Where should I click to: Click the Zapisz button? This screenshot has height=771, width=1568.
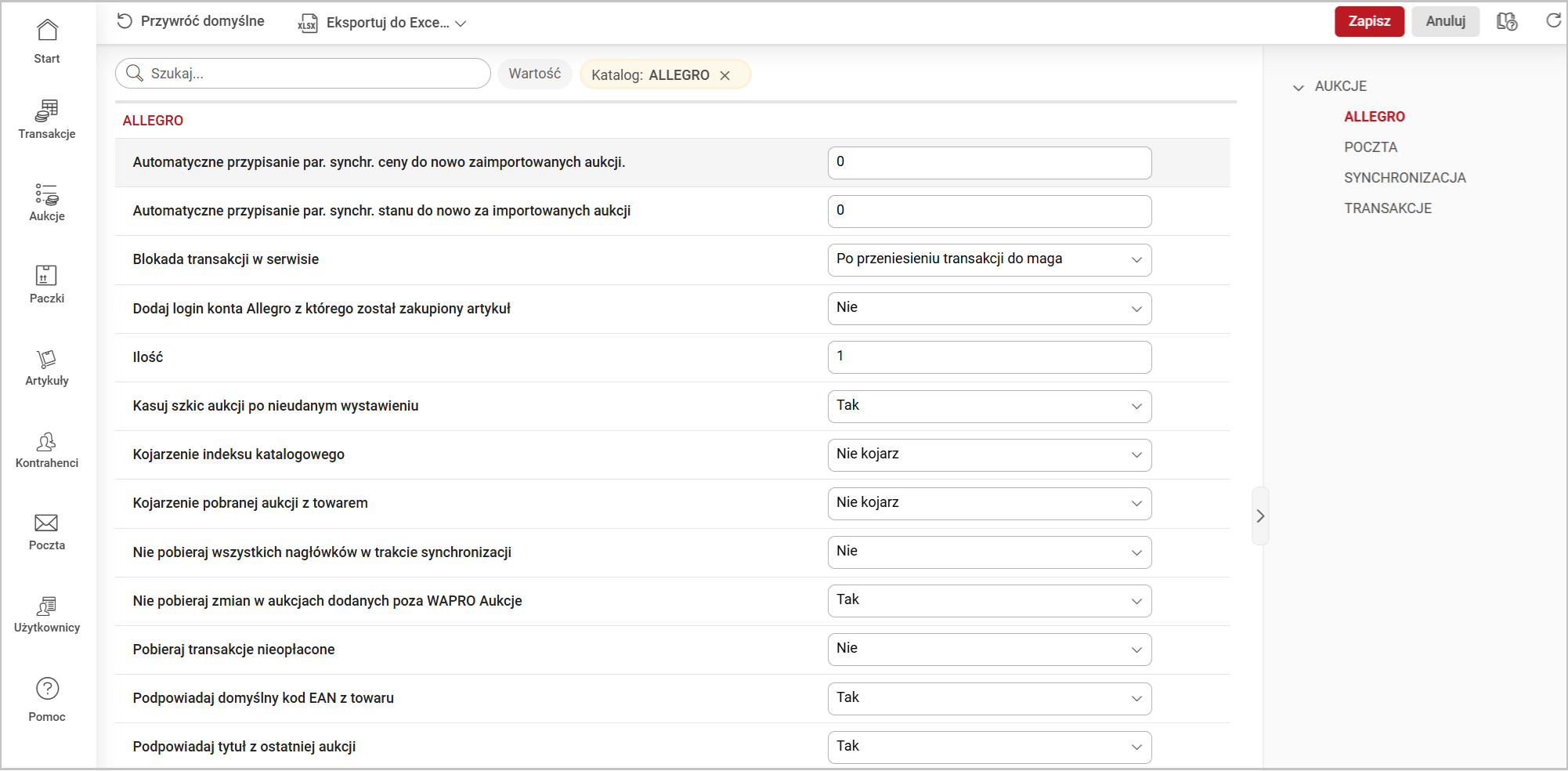1368,21
